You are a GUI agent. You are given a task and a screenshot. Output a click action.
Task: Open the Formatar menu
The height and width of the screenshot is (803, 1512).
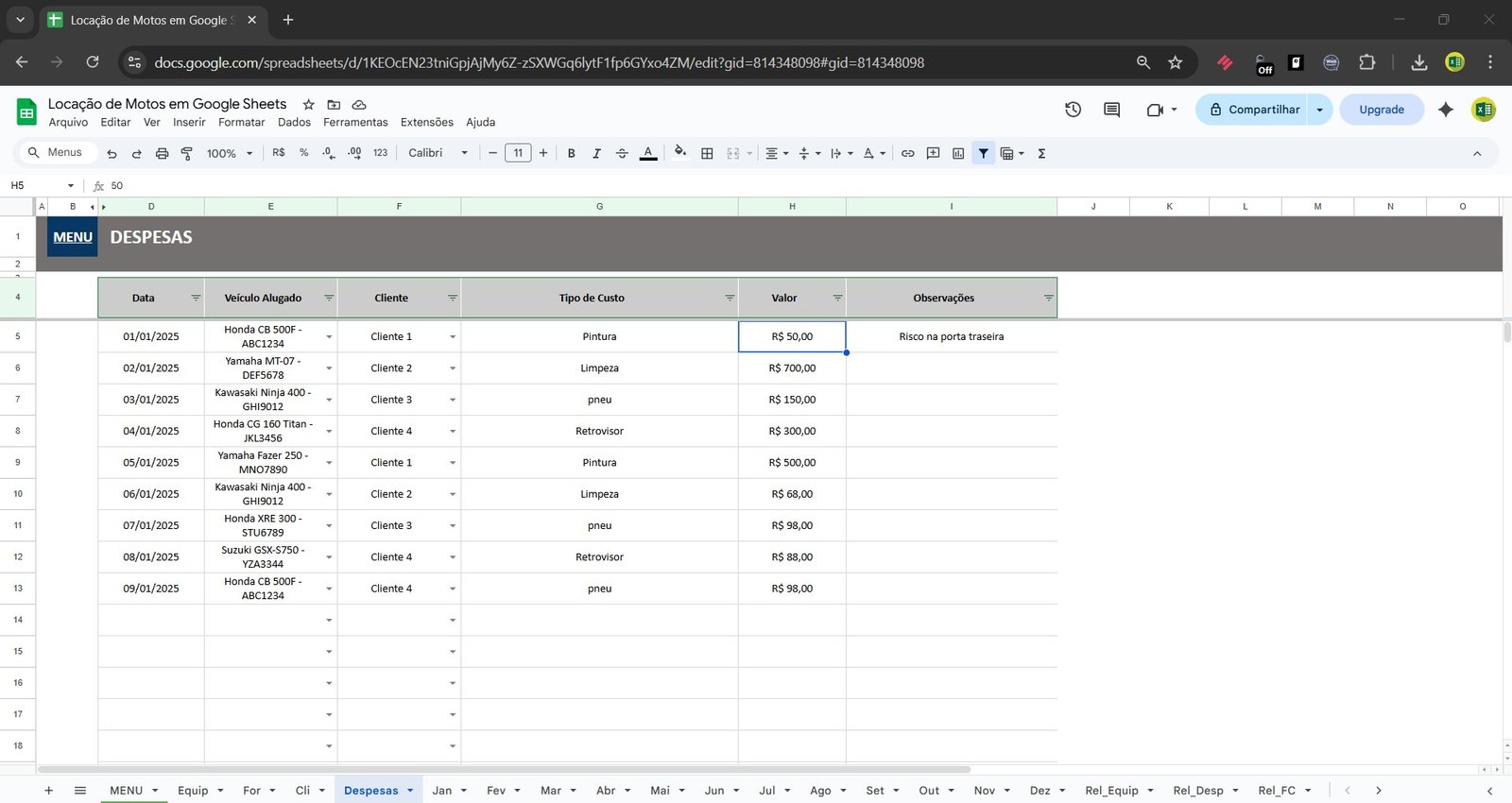point(241,122)
